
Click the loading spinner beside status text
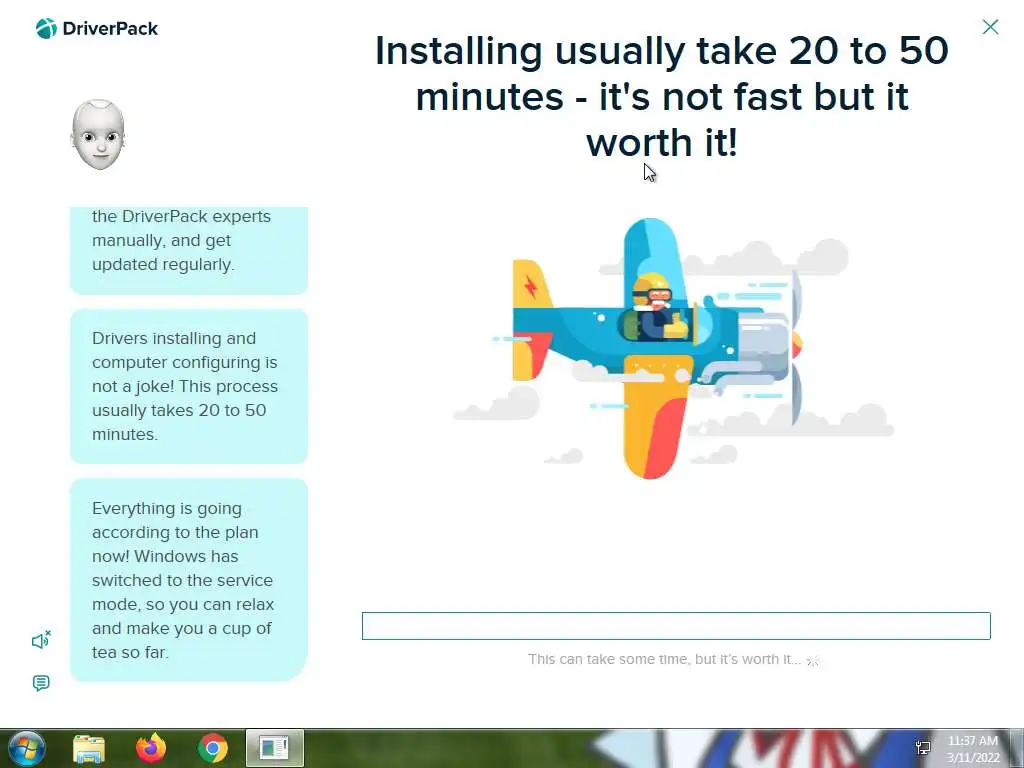click(813, 660)
